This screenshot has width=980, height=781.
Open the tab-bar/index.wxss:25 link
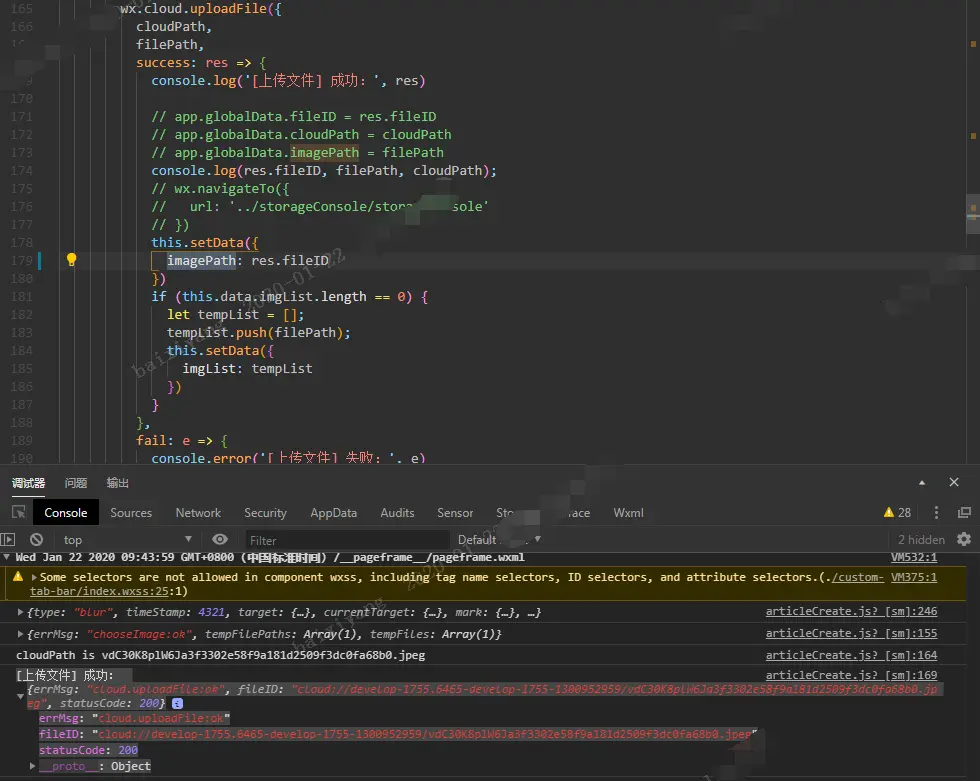point(100,591)
